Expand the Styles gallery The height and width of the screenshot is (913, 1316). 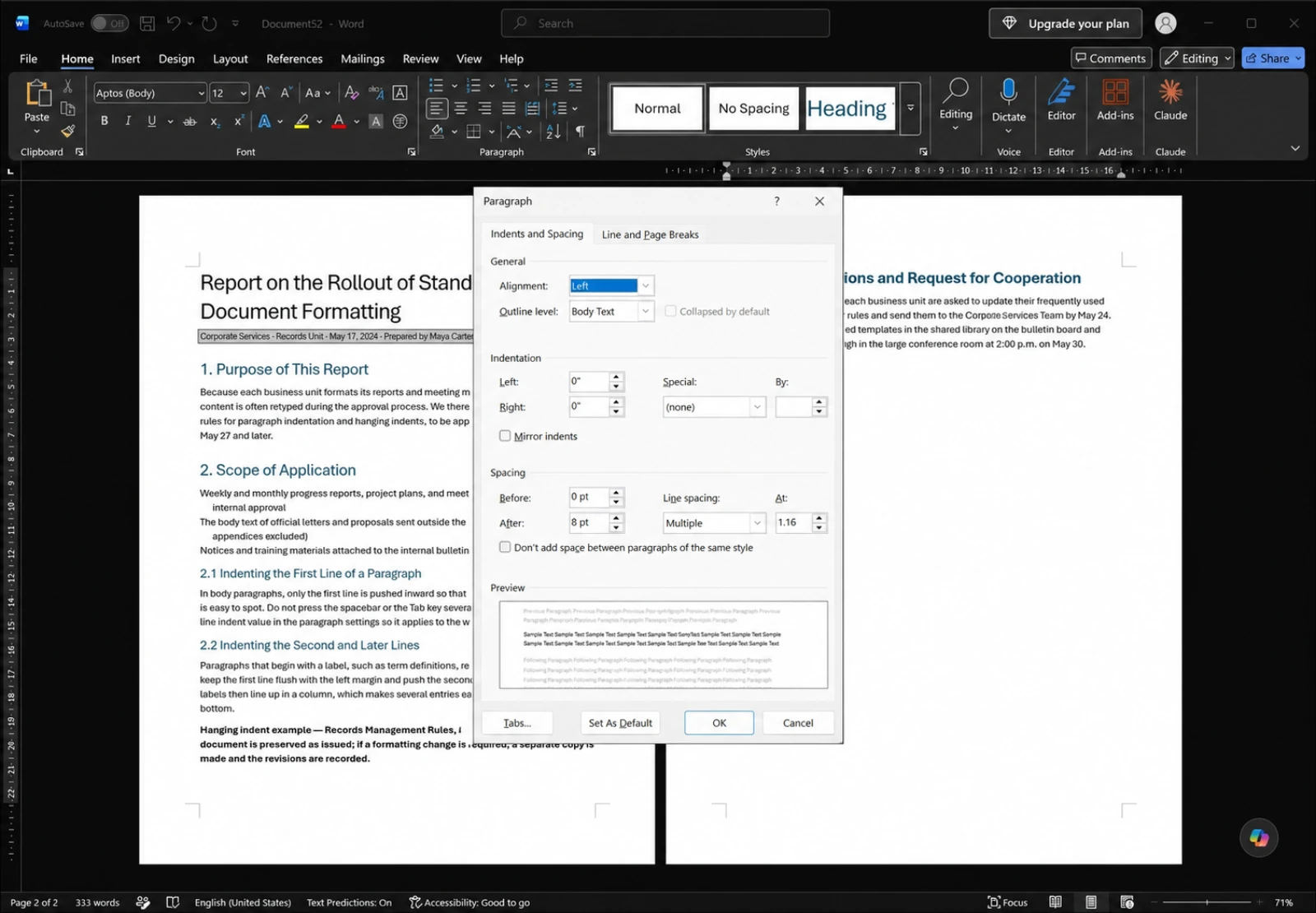(x=911, y=108)
